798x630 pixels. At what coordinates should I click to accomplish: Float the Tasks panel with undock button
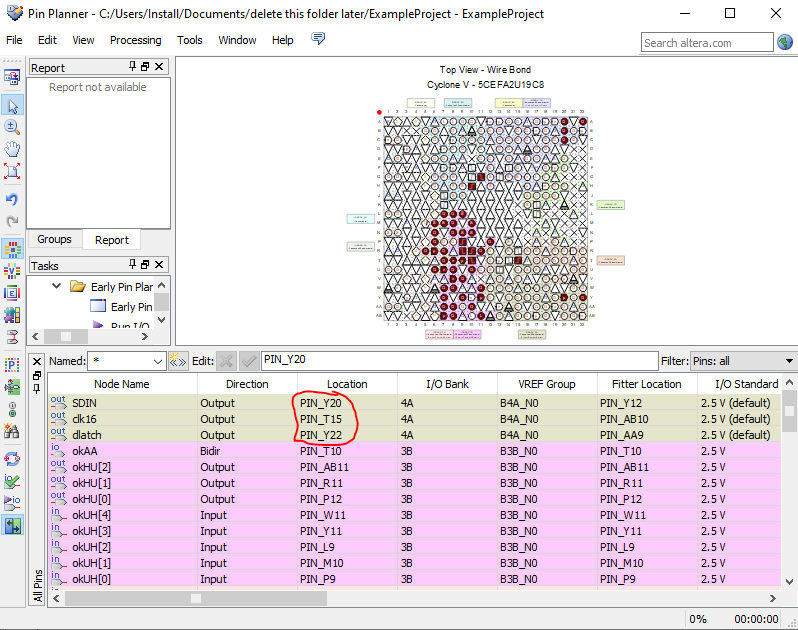tap(145, 265)
